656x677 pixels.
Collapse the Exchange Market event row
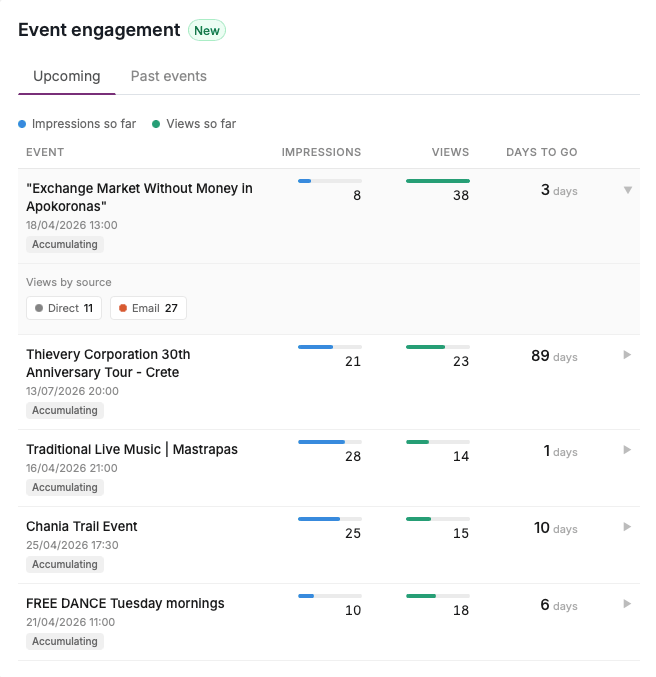[x=627, y=190]
